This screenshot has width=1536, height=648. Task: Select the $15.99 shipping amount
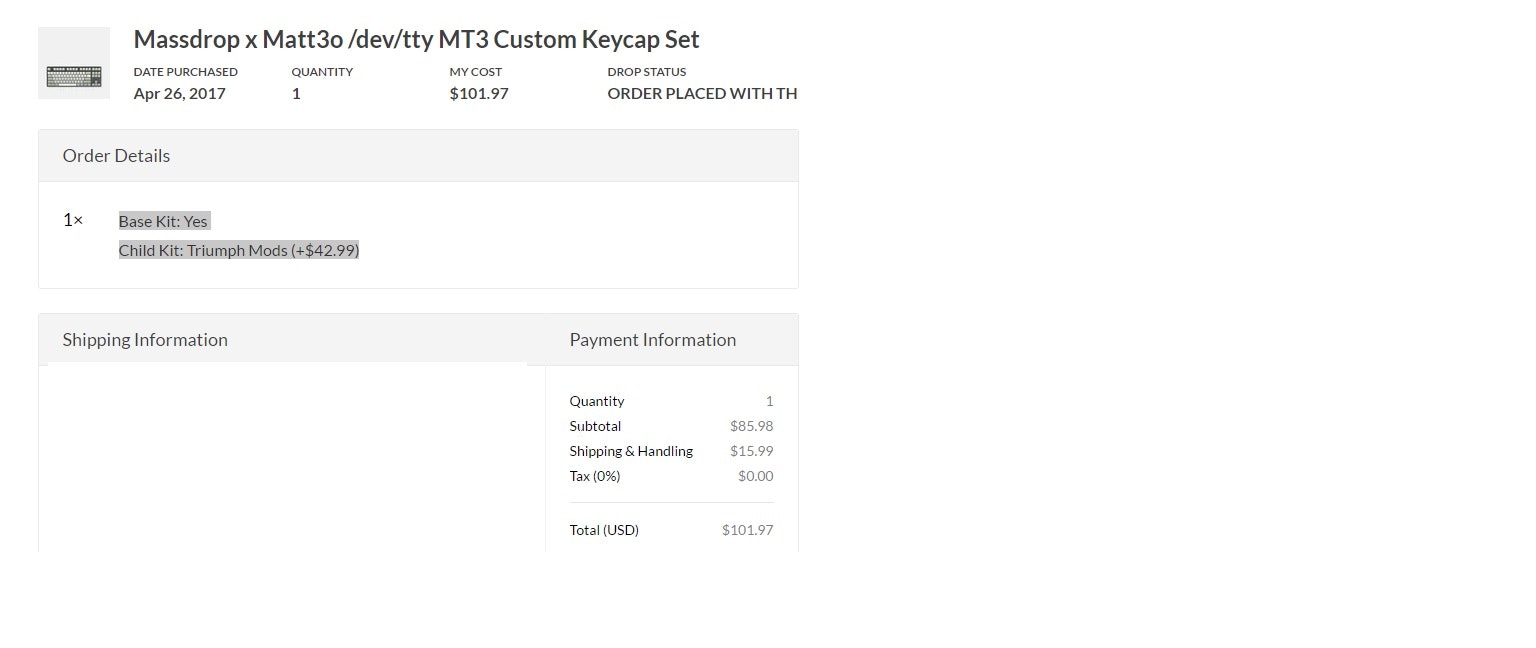pyautogui.click(x=751, y=451)
